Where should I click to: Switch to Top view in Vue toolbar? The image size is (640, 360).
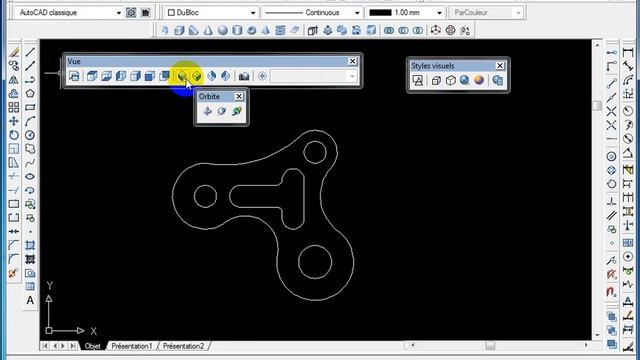[x=92, y=76]
